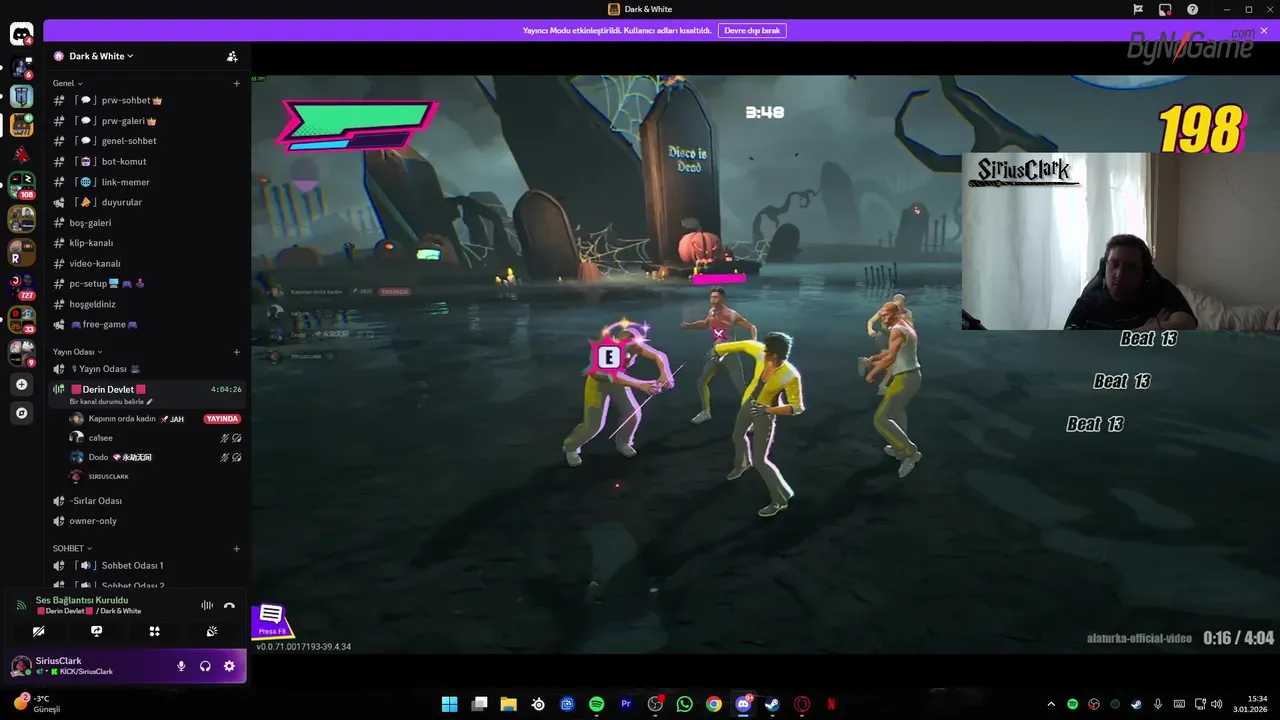Deafen with the headphones icon

(x=205, y=666)
